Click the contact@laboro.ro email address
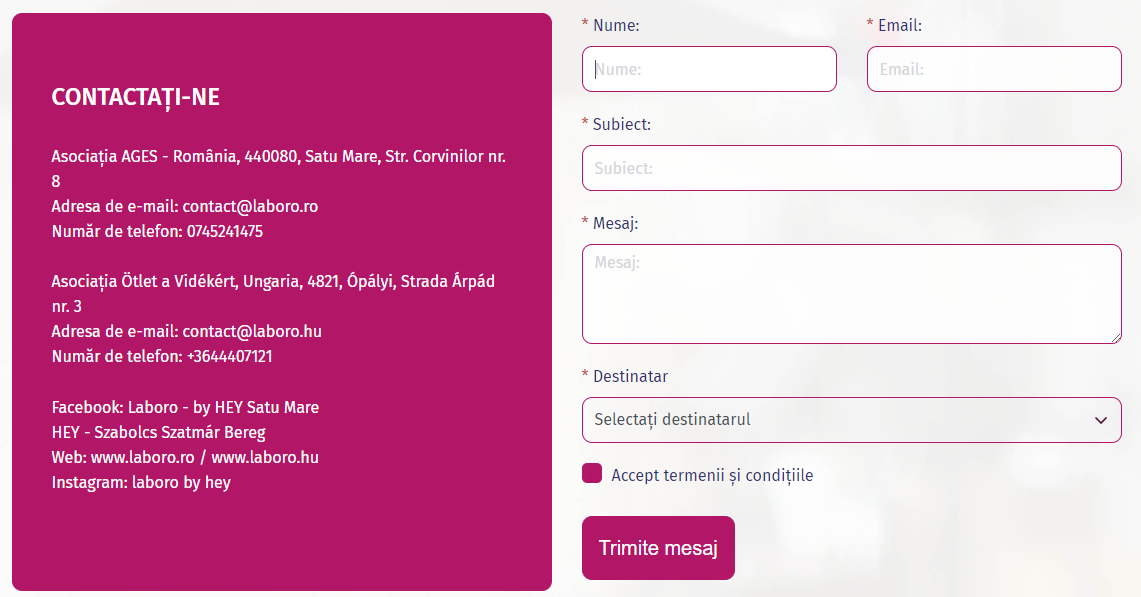The width and height of the screenshot is (1141, 597). pyautogui.click(x=250, y=206)
